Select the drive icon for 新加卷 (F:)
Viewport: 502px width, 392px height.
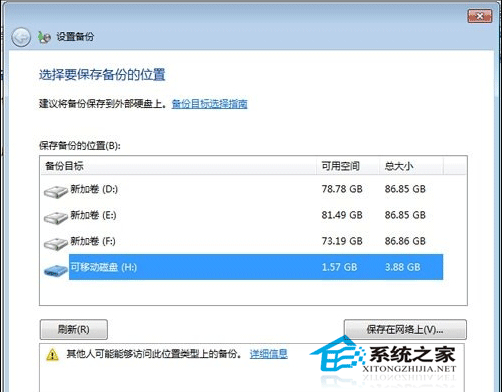(x=56, y=243)
